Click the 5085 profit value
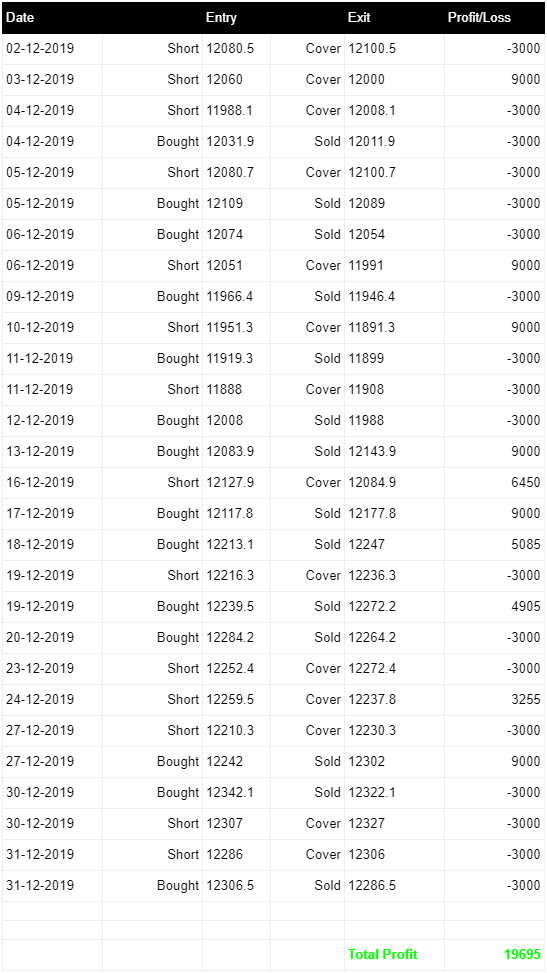 point(525,544)
